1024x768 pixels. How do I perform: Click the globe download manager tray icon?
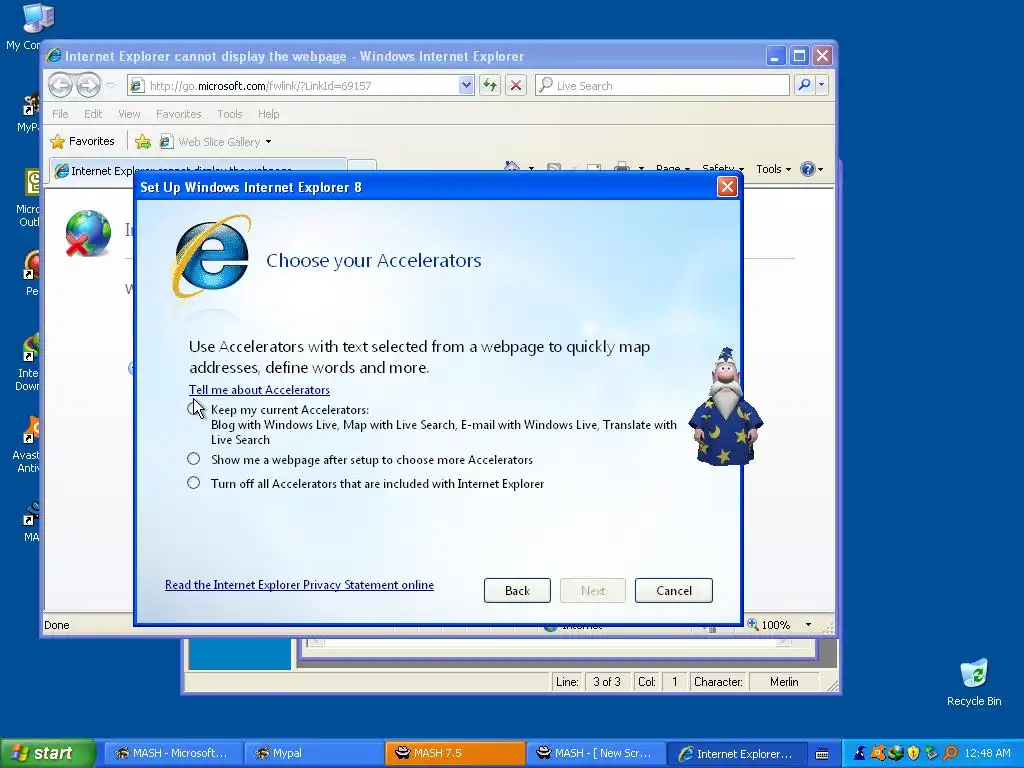[x=895, y=753]
